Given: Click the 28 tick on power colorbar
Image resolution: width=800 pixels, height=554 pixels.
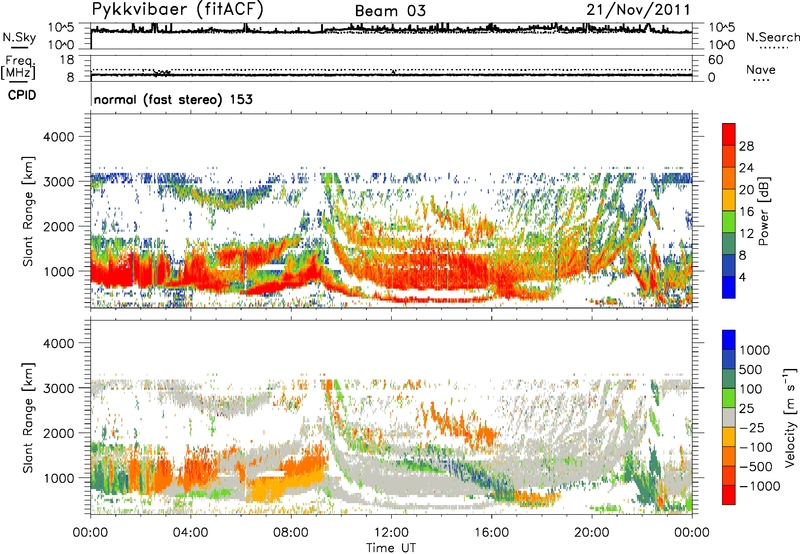Looking at the screenshot, I should click(x=746, y=146).
